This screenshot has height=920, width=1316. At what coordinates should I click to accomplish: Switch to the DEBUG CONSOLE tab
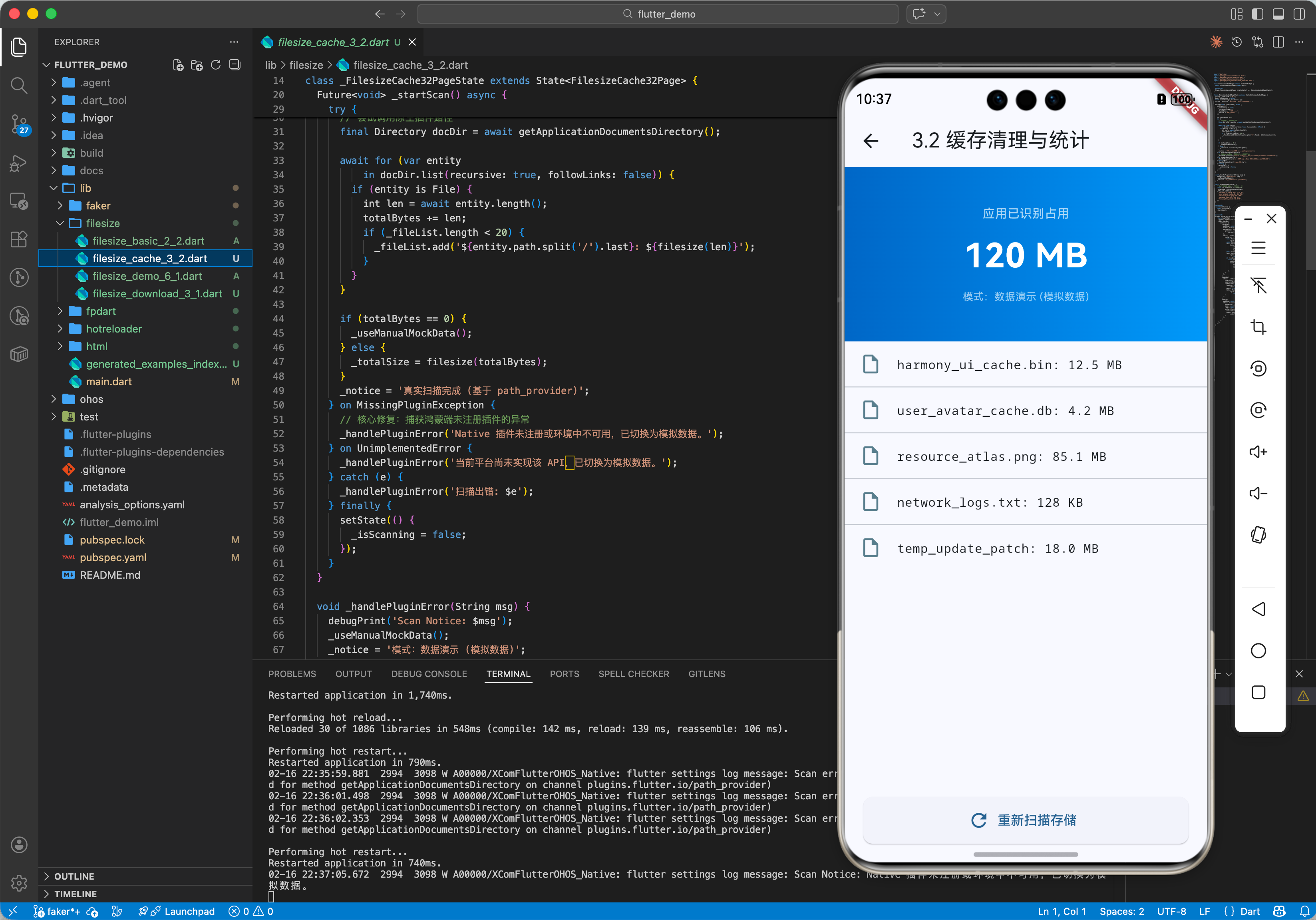429,673
